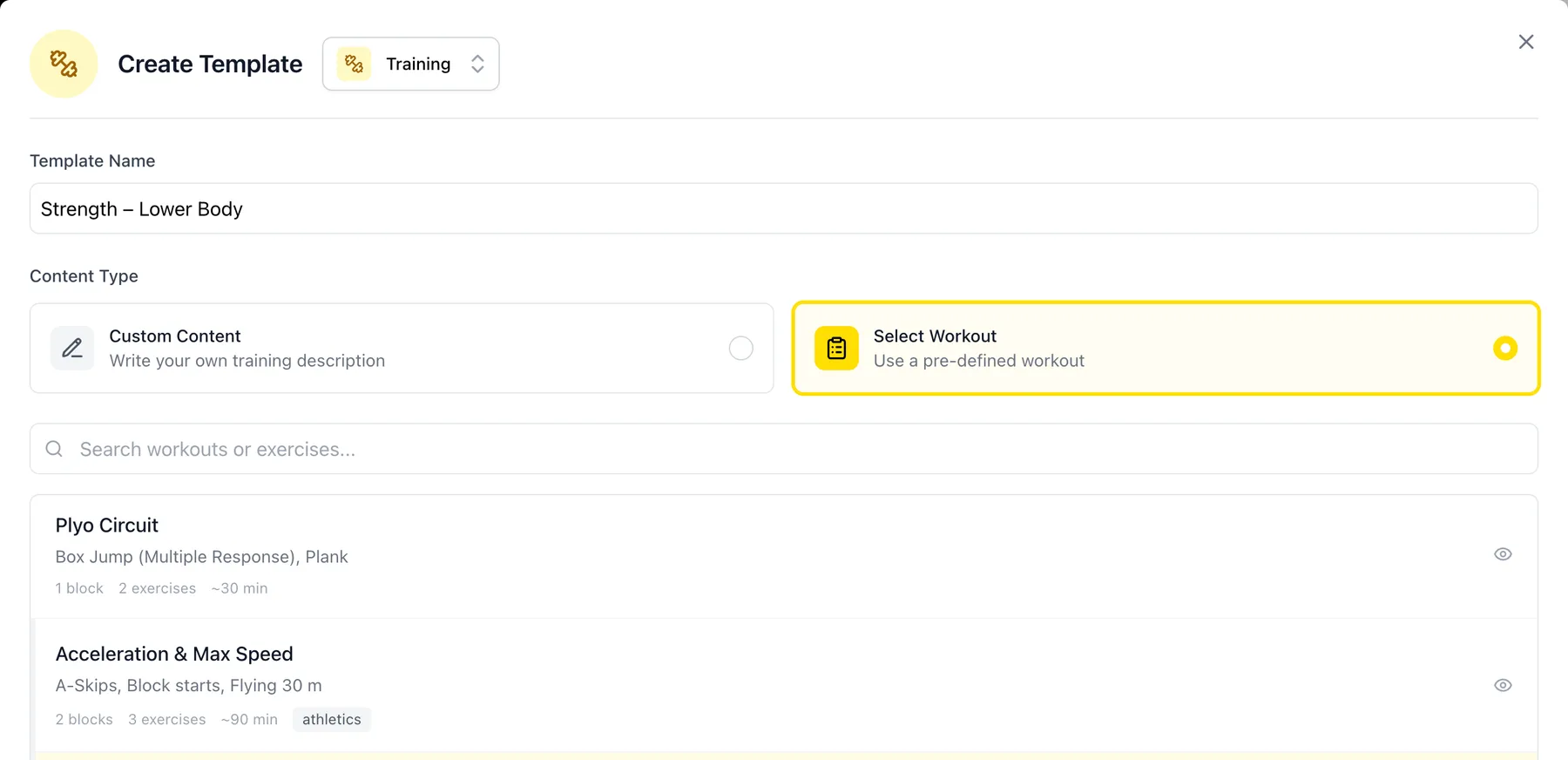The height and width of the screenshot is (760, 1568).
Task: Select the Select Workout radio button
Action: tap(1505, 348)
